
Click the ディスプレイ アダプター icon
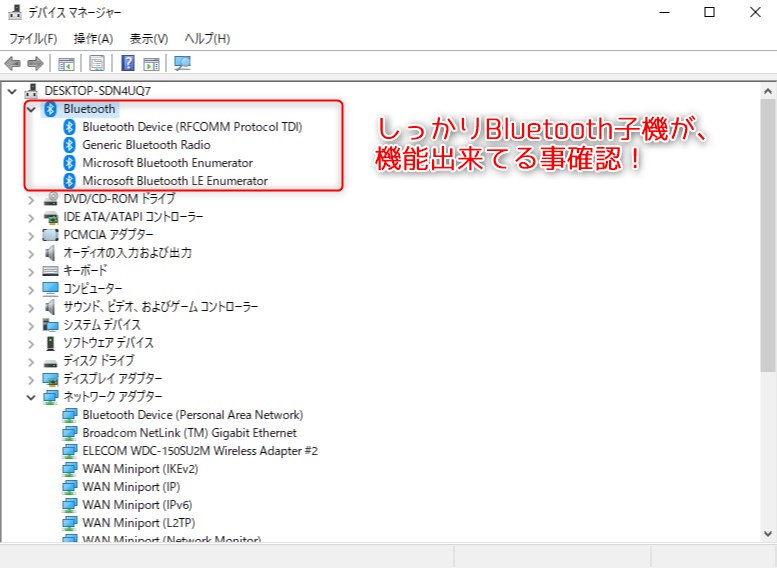[x=51, y=379]
